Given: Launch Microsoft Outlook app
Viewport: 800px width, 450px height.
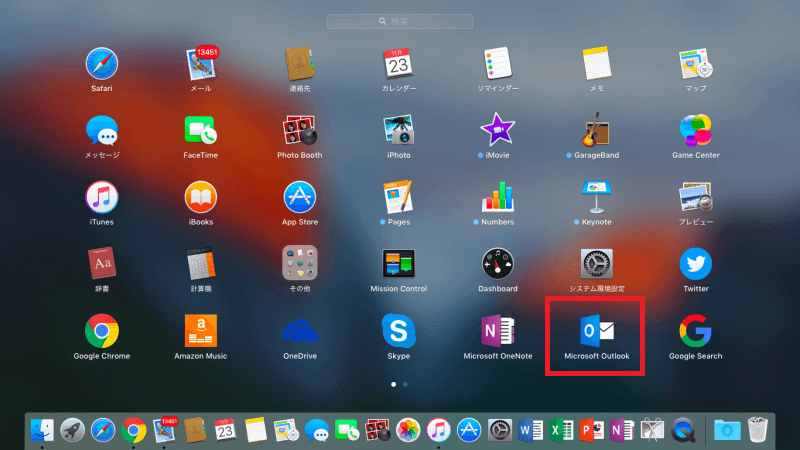Looking at the screenshot, I should click(596, 331).
